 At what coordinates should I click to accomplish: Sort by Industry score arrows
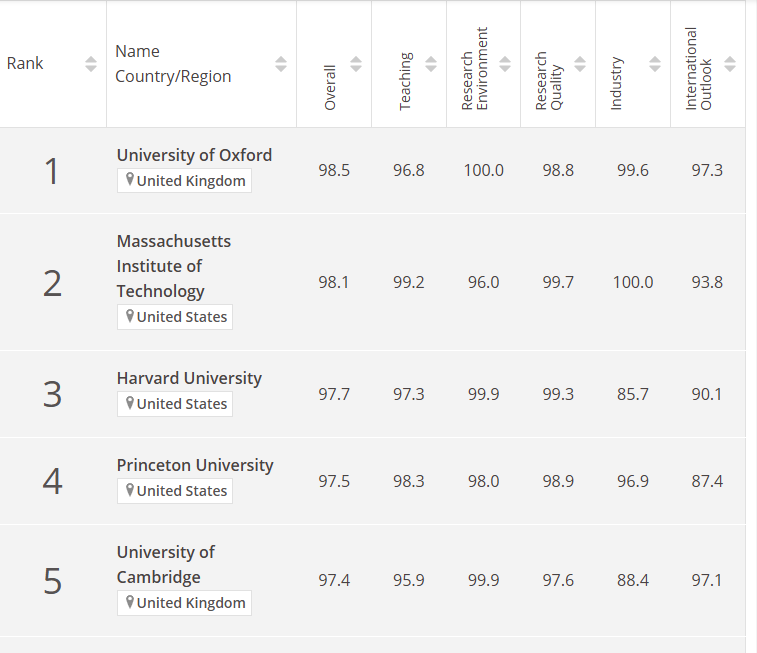coord(655,64)
